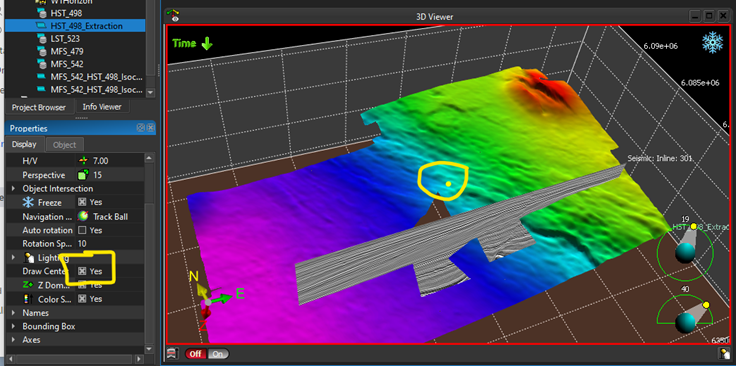Click the Perspective cube icon
Viewport: 736px width, 366px height.
pos(83,175)
